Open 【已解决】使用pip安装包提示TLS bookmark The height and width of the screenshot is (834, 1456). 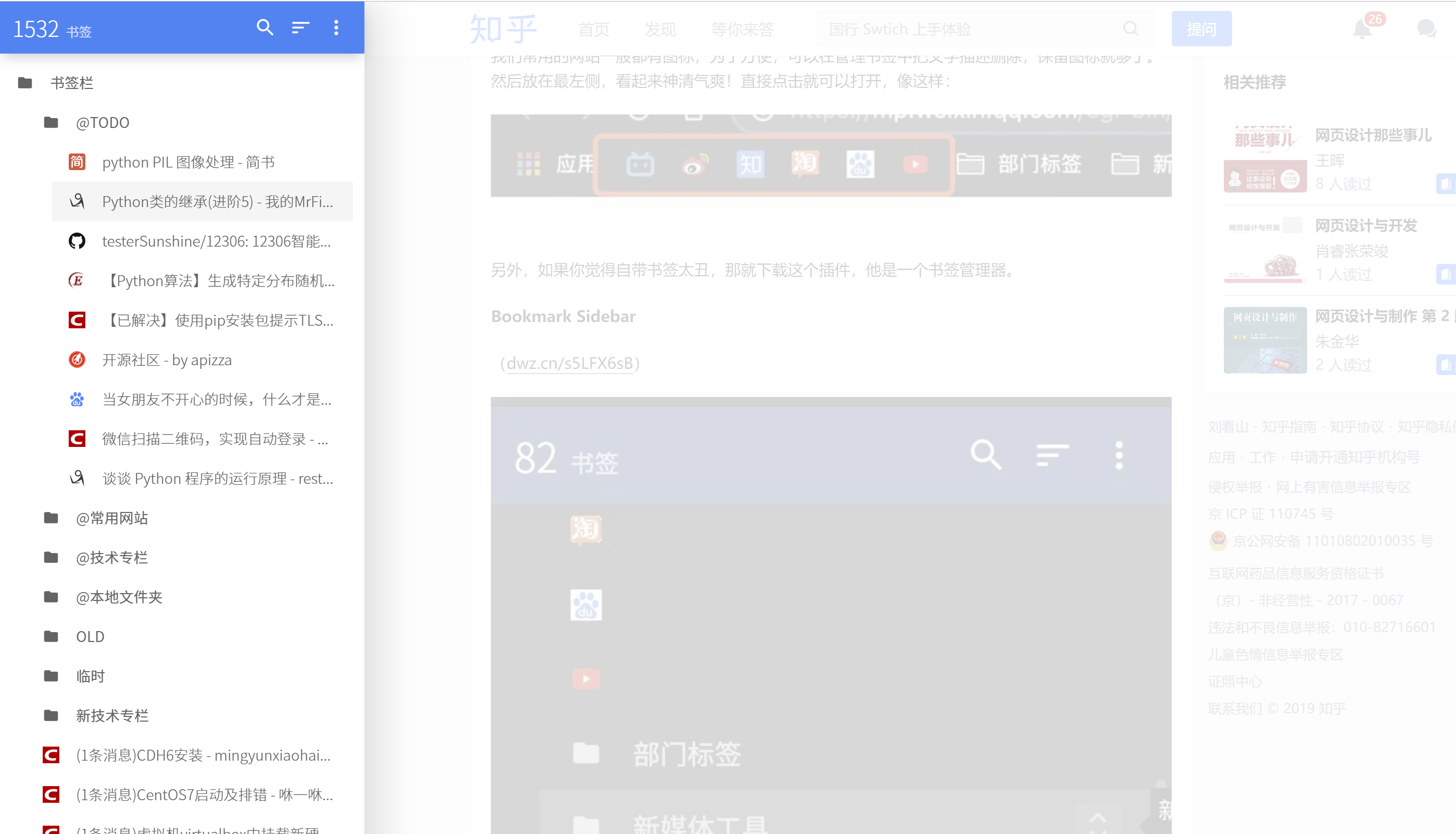[202, 320]
